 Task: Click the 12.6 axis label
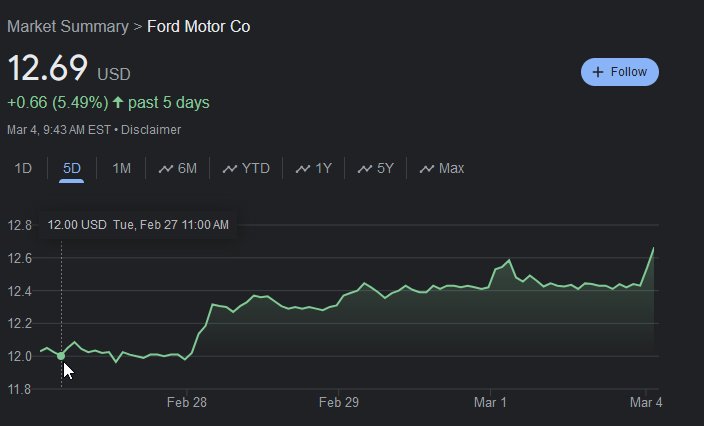tap(20, 258)
